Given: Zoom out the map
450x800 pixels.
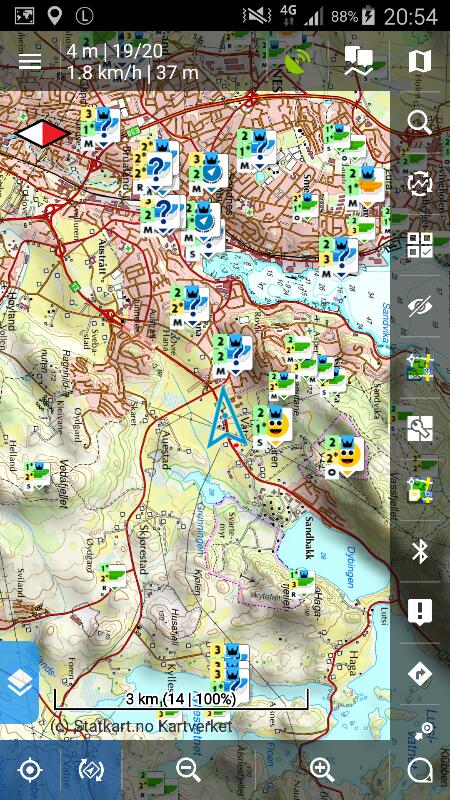Looking at the screenshot, I should click(x=188, y=770).
